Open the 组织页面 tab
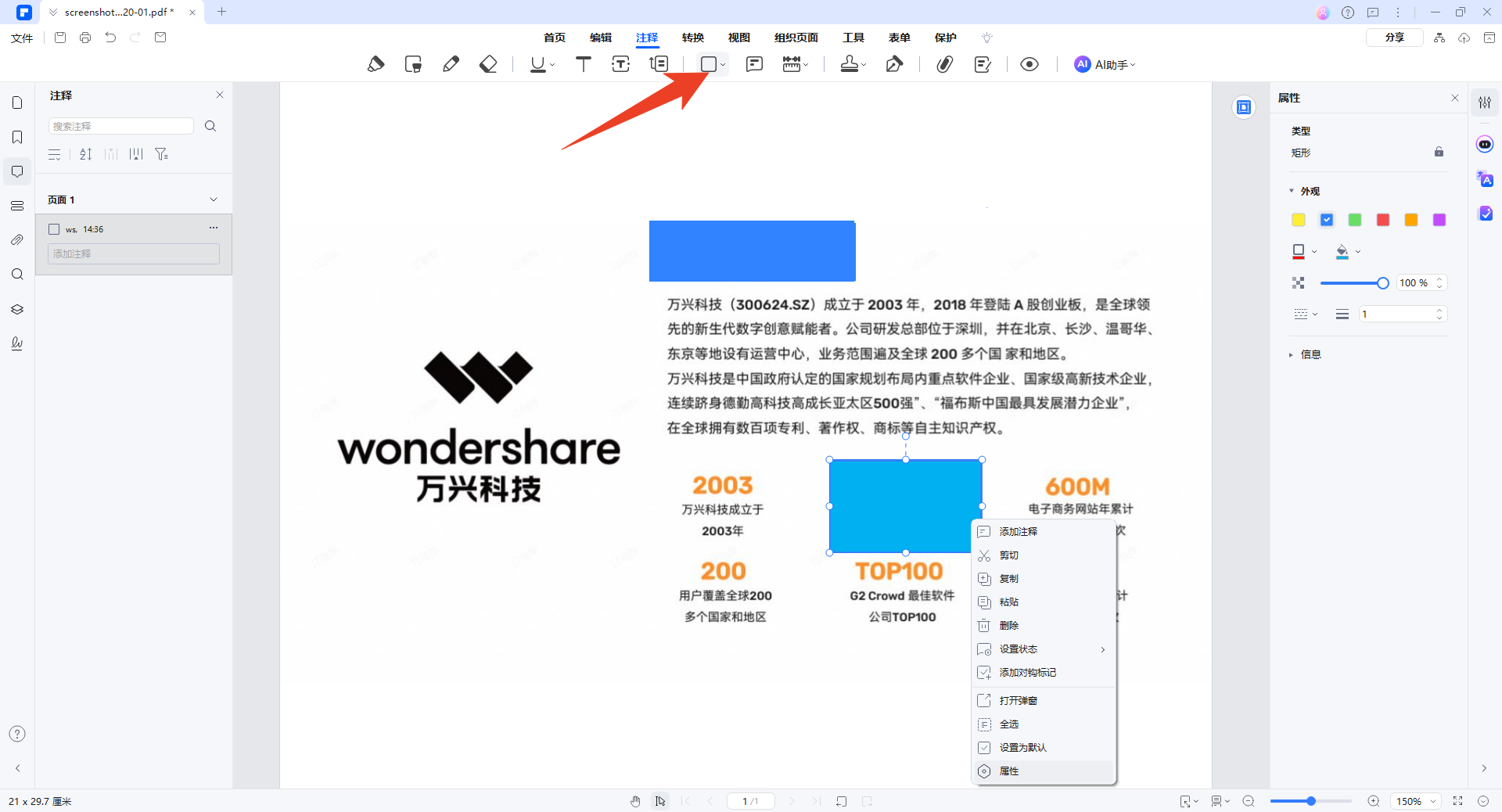 [796, 38]
